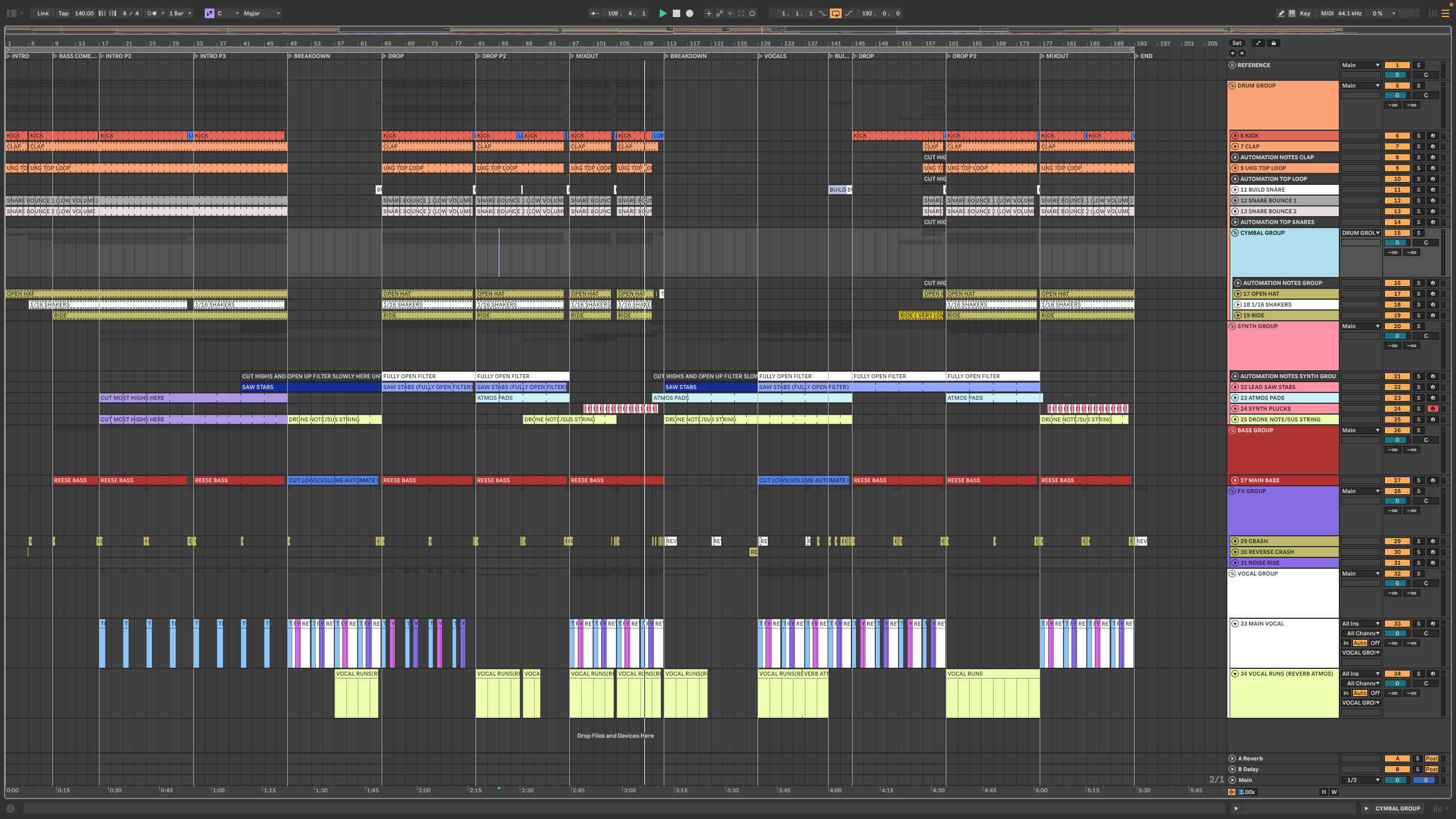Screen dimensions: 1456x819
Task: Open the 1 Bar quantization menu
Action: click(x=180, y=13)
